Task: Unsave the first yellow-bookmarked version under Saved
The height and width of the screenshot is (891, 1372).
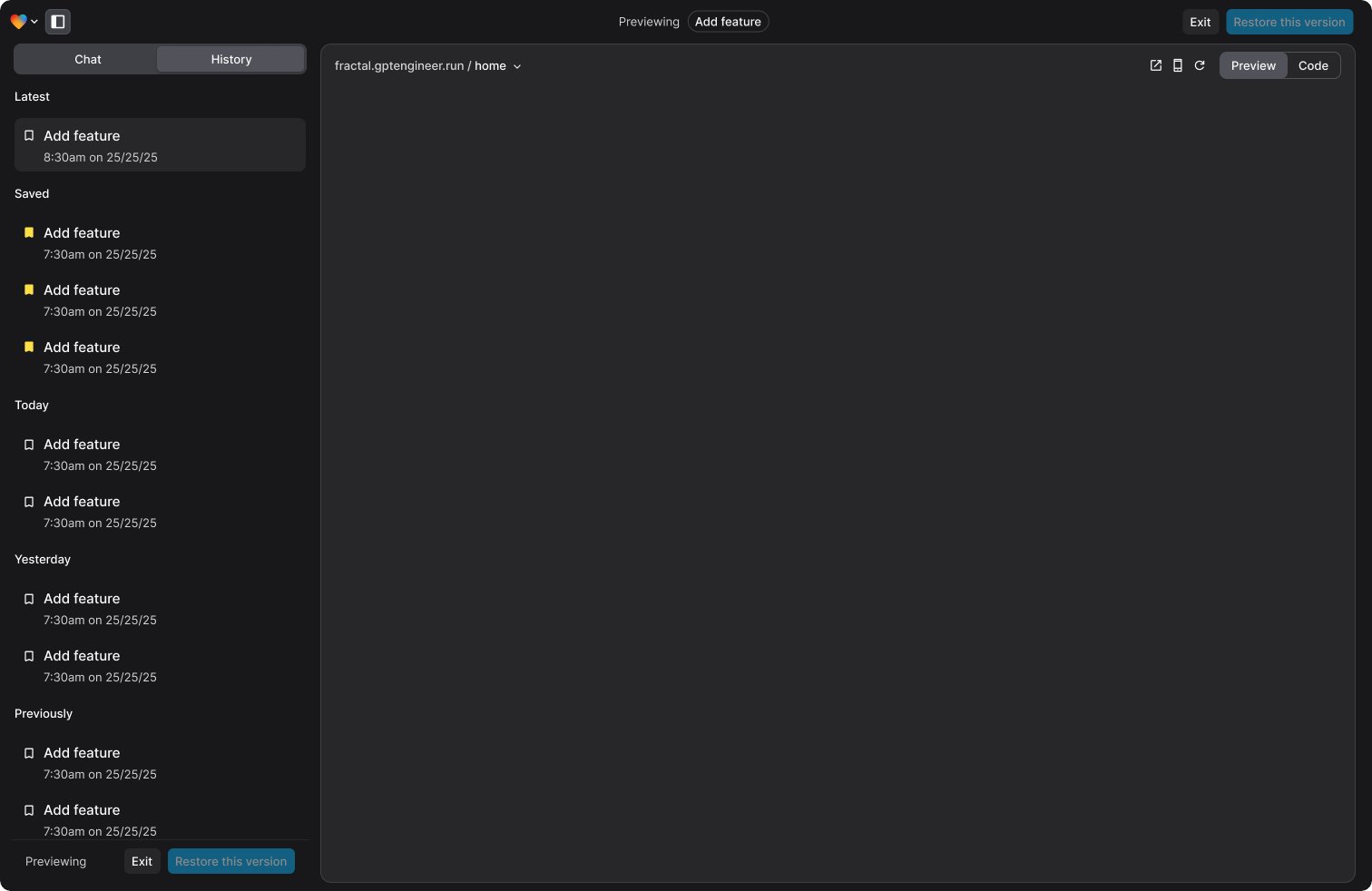Action: tap(28, 232)
